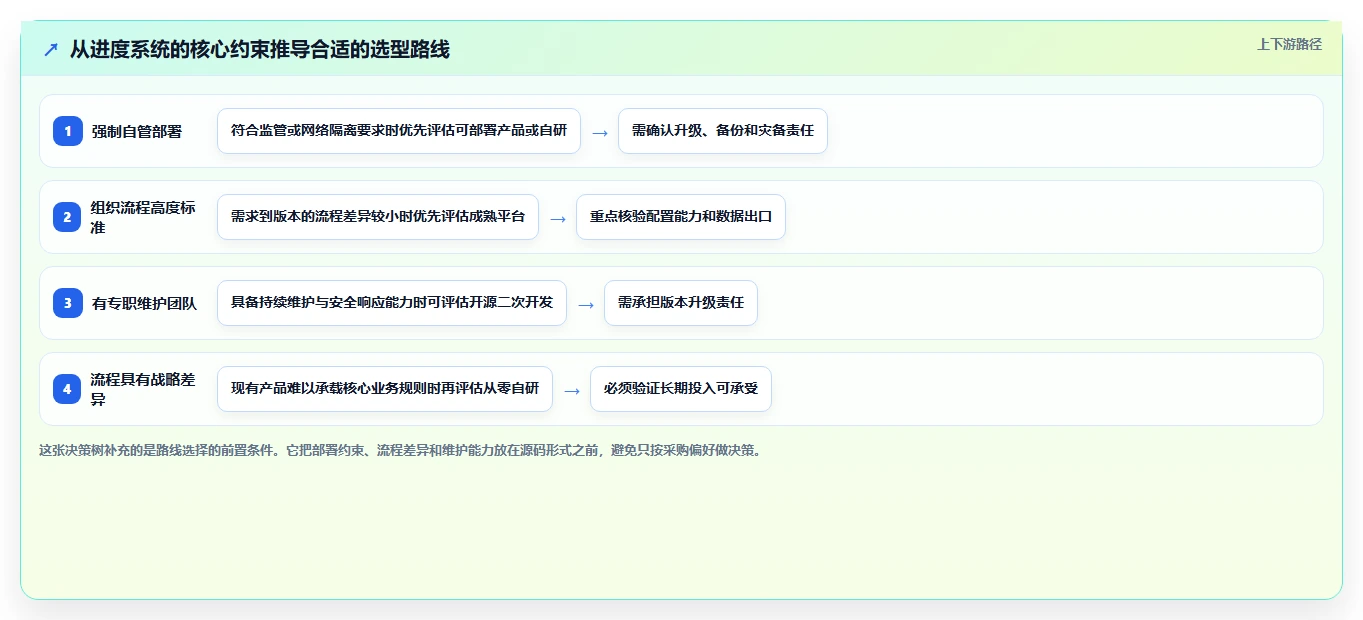1363x620 pixels.
Task: Click the 有专职维护团队 label
Action: pos(144,303)
